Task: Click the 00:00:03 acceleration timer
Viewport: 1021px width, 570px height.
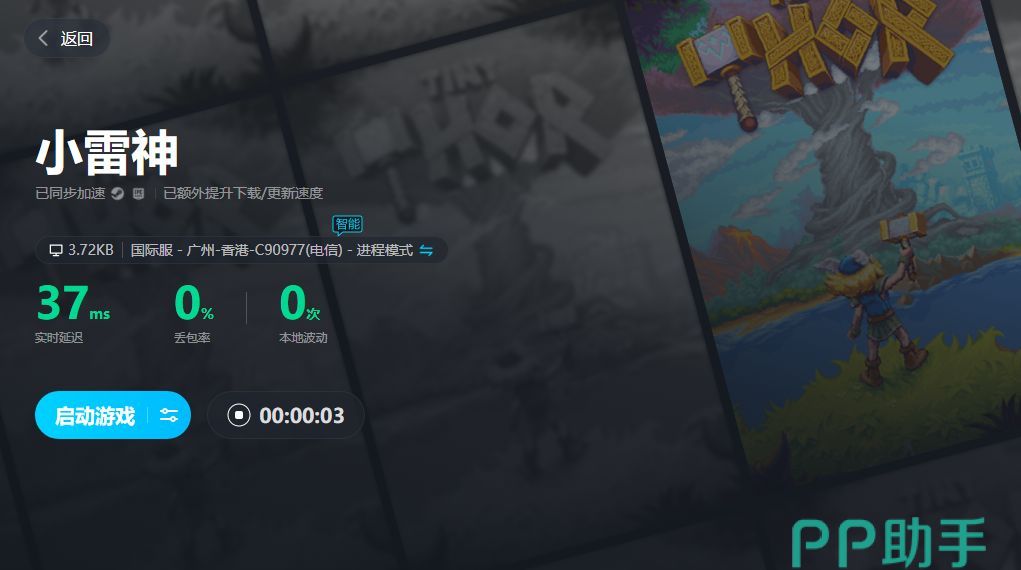Action: pyautogui.click(x=301, y=416)
